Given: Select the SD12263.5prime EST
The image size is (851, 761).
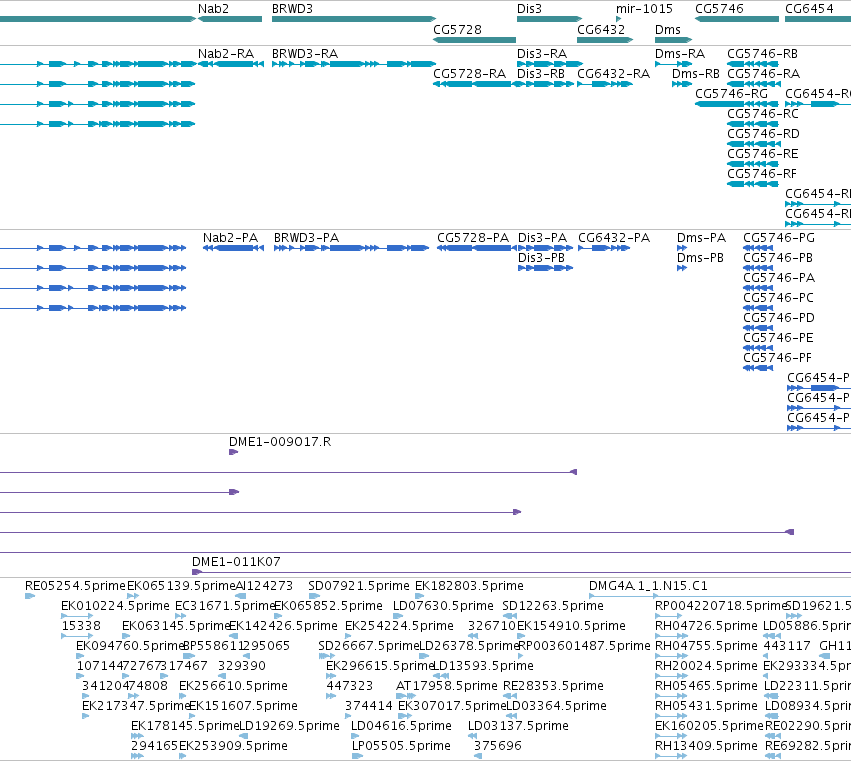Looking at the screenshot, I should [x=510, y=616].
